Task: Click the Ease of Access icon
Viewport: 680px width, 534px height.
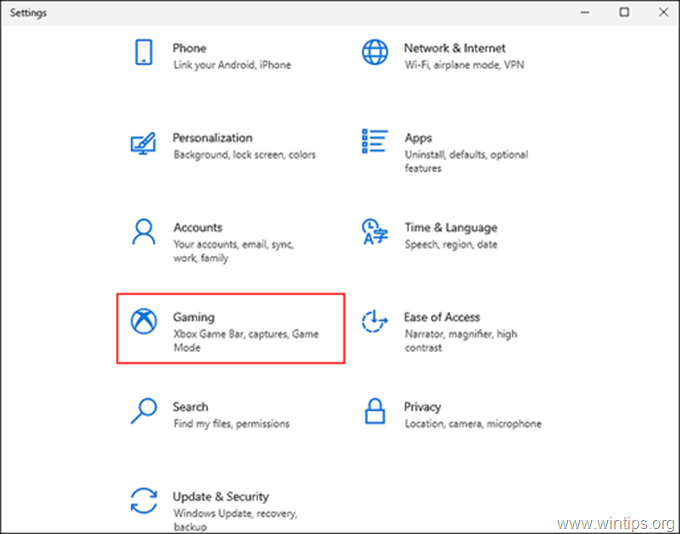Action: pos(375,321)
